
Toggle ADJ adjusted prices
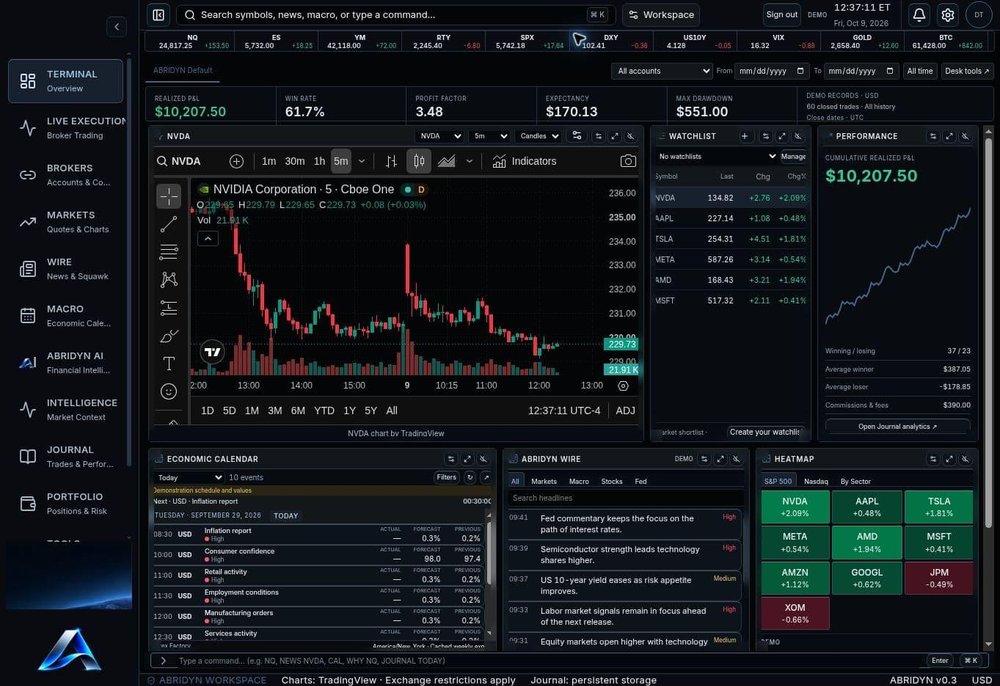pyautogui.click(x=625, y=411)
